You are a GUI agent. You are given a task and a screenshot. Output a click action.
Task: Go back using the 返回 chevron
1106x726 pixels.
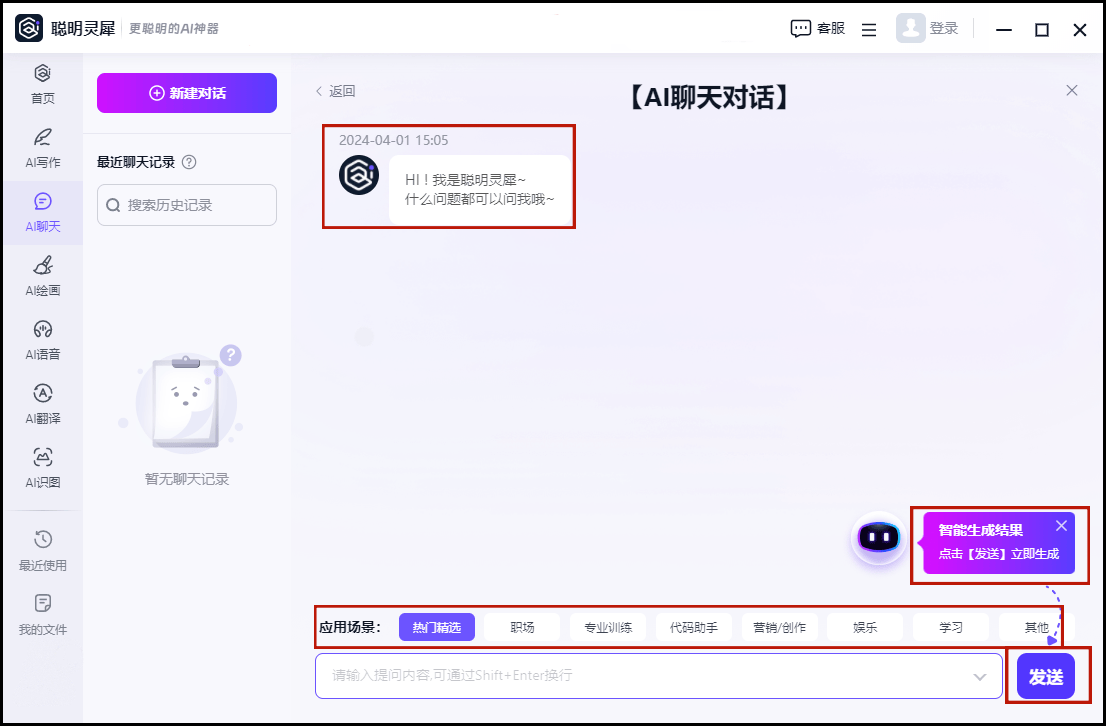[320, 91]
